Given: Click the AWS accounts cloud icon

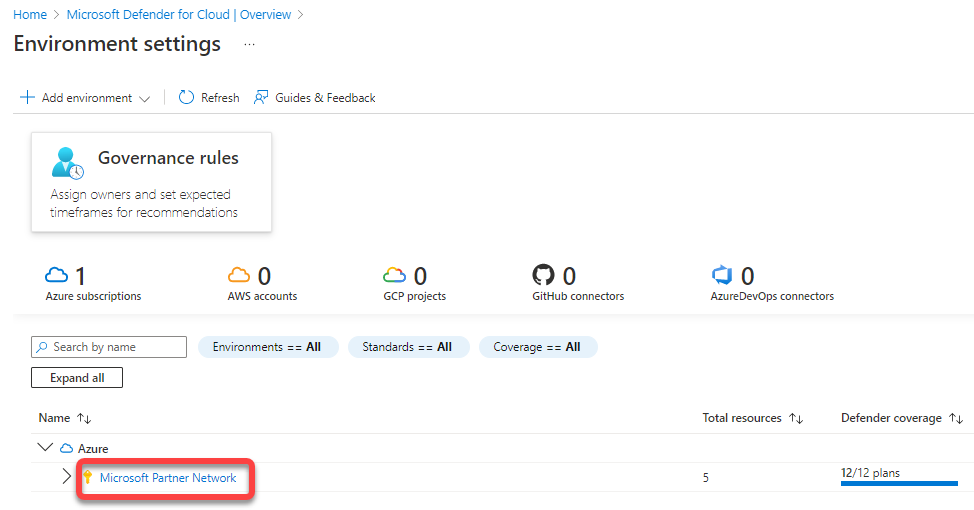Looking at the screenshot, I should [239, 275].
